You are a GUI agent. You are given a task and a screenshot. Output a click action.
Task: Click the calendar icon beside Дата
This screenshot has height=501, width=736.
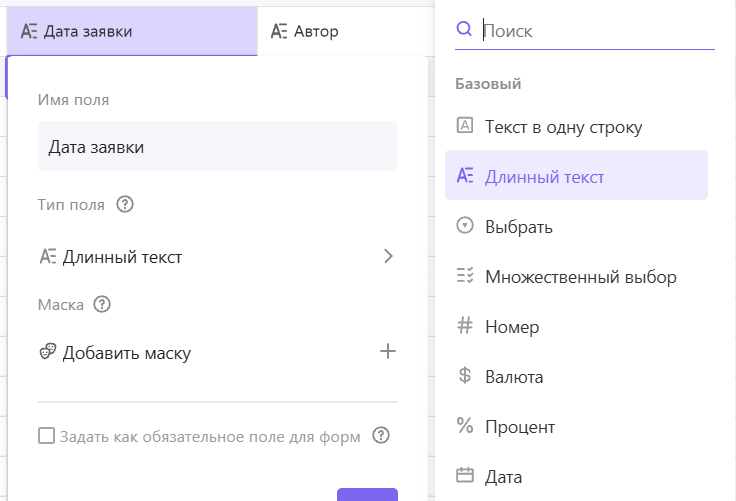coord(465,475)
